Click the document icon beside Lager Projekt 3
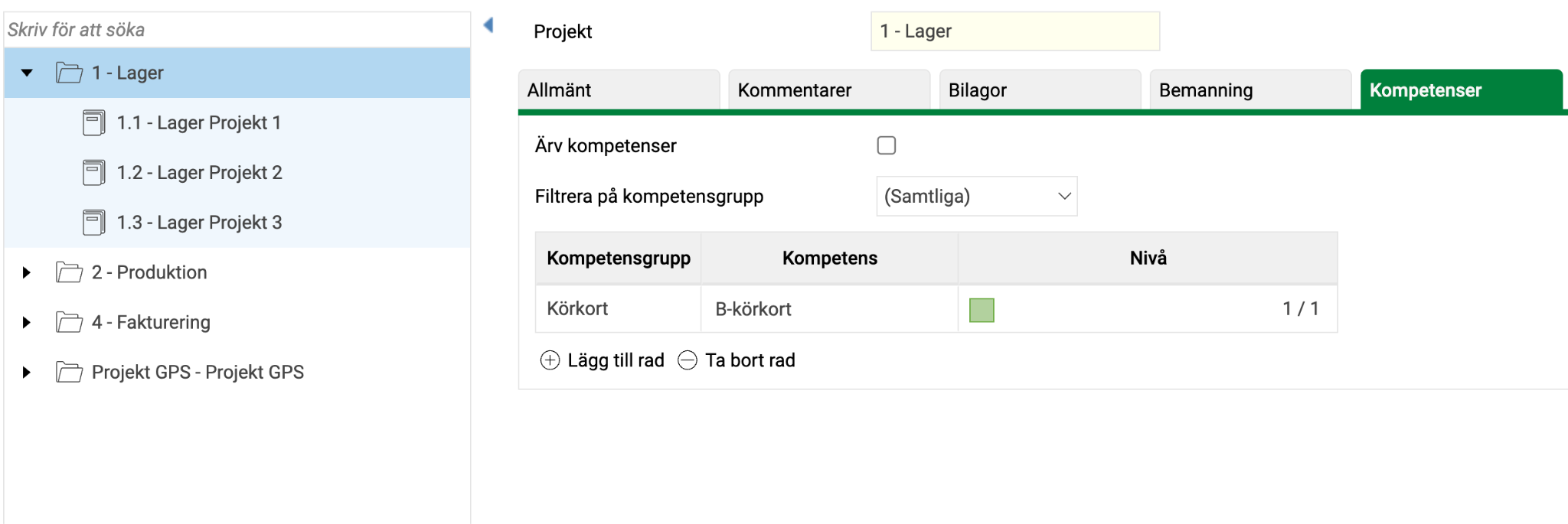The image size is (1568, 524). [x=94, y=223]
